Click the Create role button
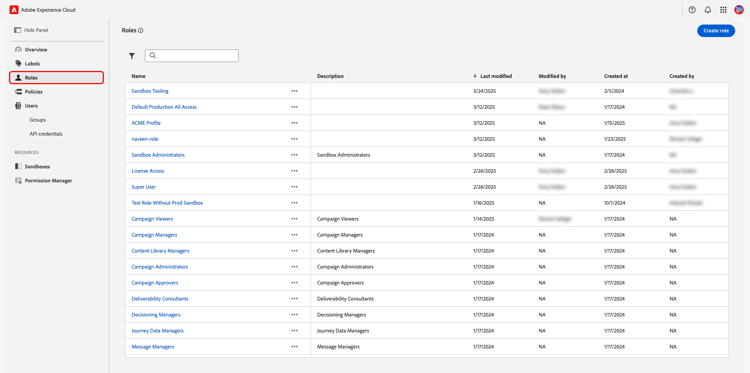The height and width of the screenshot is (373, 750). point(716,31)
